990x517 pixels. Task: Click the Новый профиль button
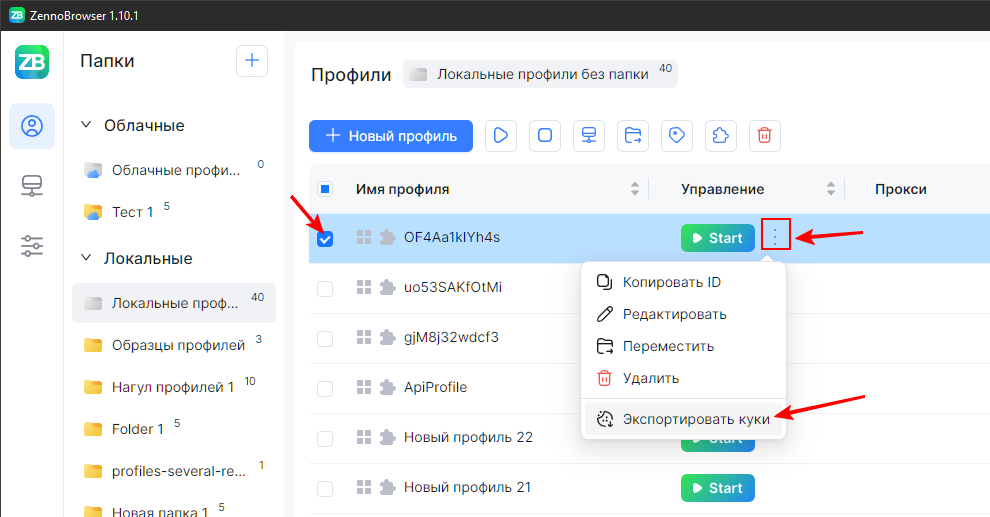(x=391, y=136)
